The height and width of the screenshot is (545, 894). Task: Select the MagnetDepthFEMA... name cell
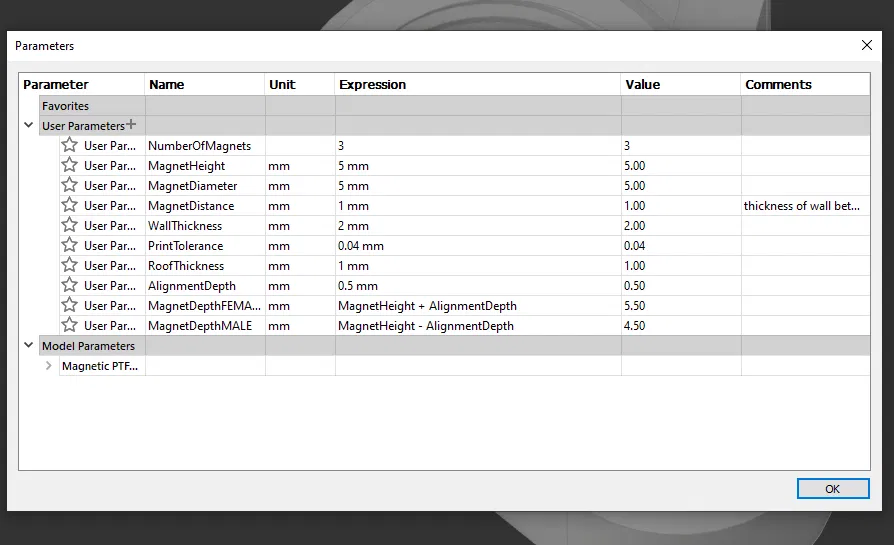point(205,306)
